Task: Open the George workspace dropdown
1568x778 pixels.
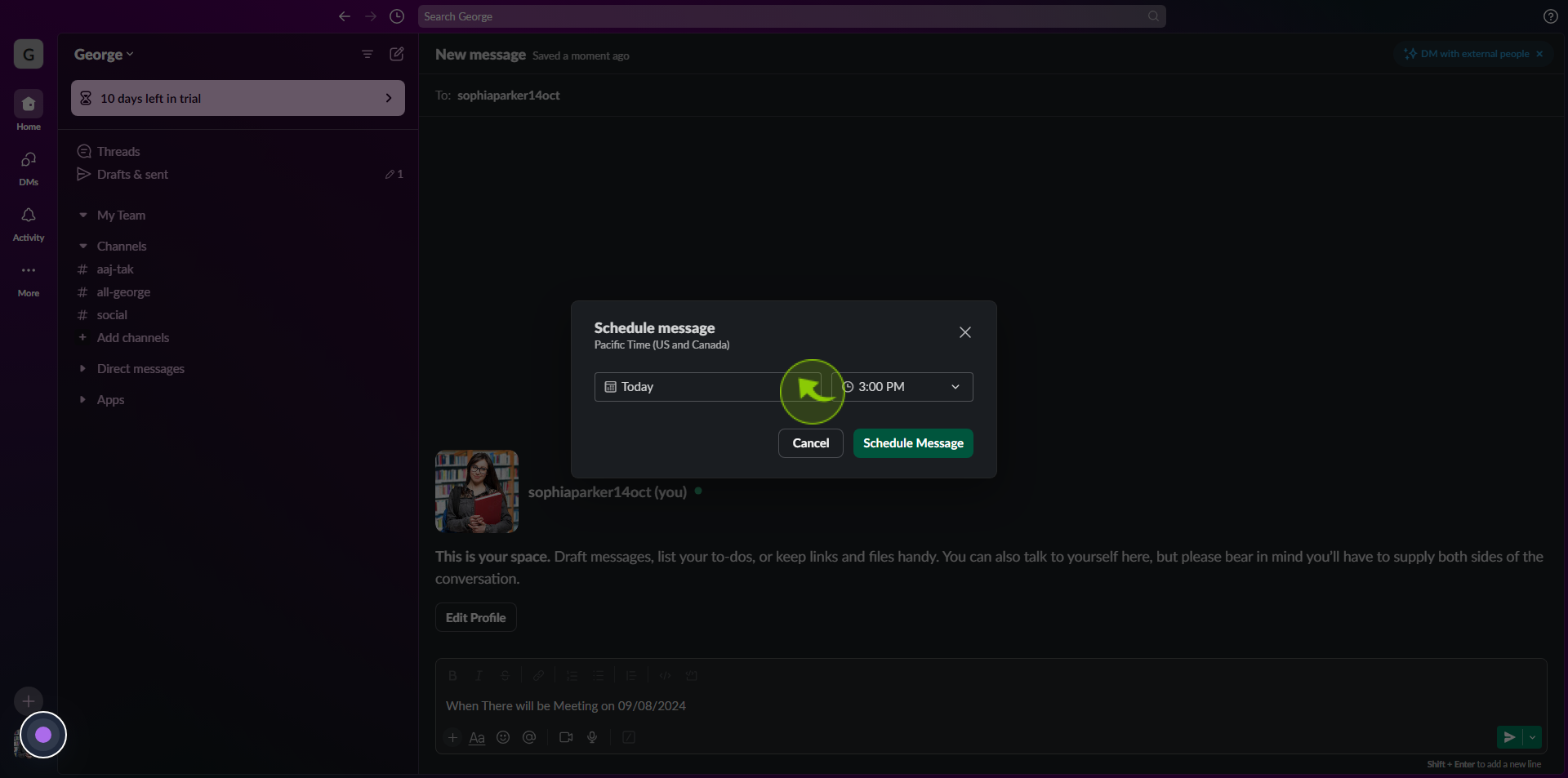Action: coord(104,55)
